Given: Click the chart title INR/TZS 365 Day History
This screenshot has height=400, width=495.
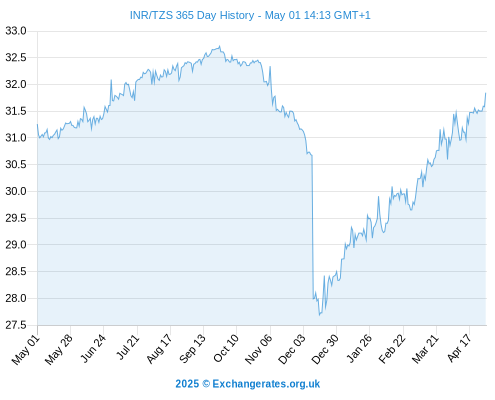Looking at the screenshot, I should (x=192, y=15).
